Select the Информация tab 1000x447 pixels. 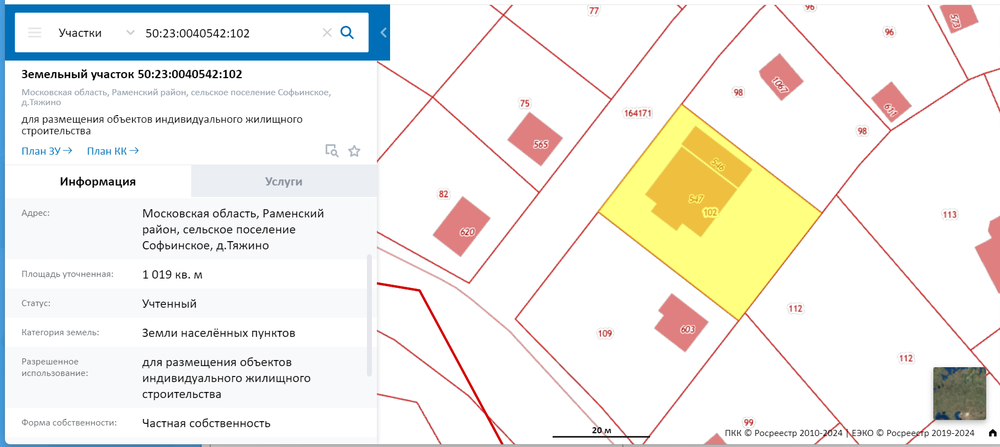(97, 182)
